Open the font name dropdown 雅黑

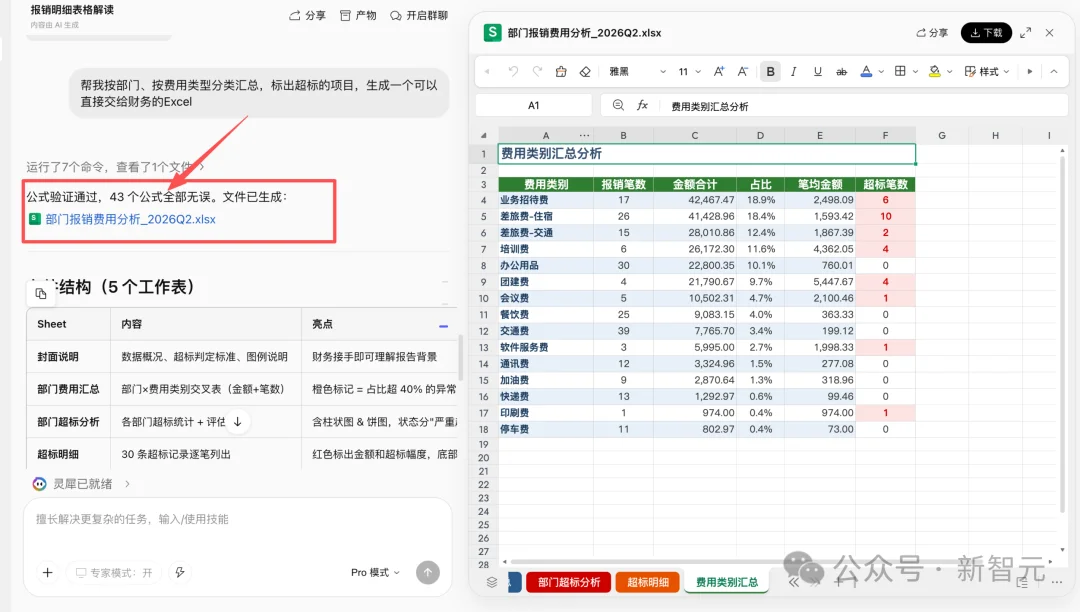637,72
